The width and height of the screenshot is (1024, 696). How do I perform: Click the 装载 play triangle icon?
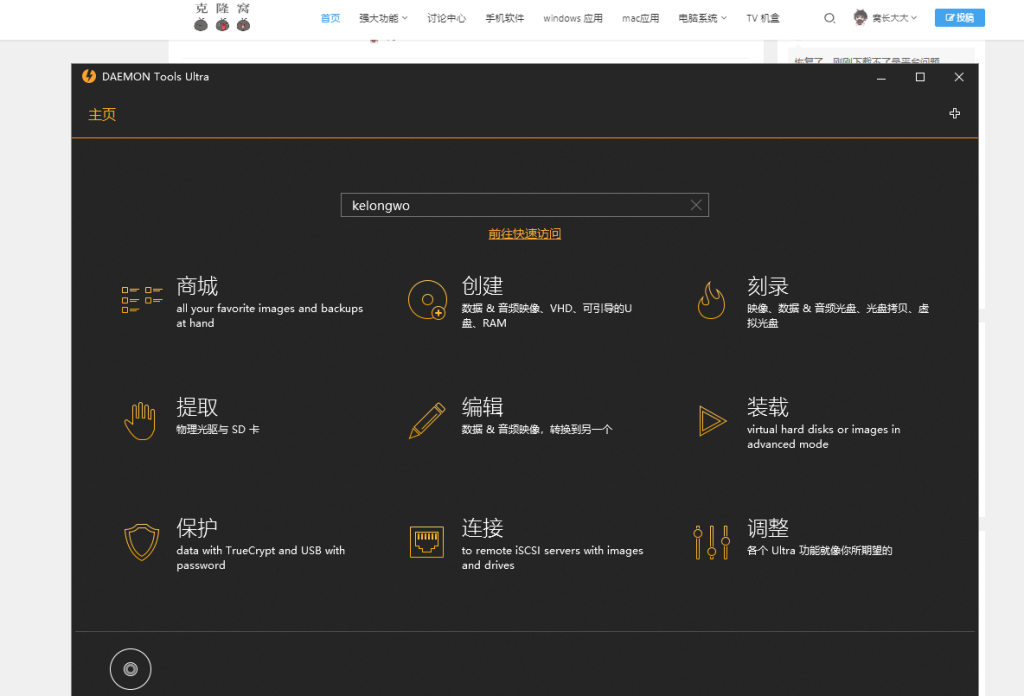712,420
